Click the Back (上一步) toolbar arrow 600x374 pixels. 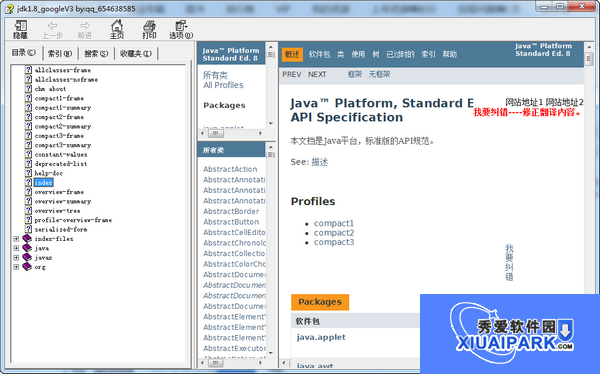52,29
